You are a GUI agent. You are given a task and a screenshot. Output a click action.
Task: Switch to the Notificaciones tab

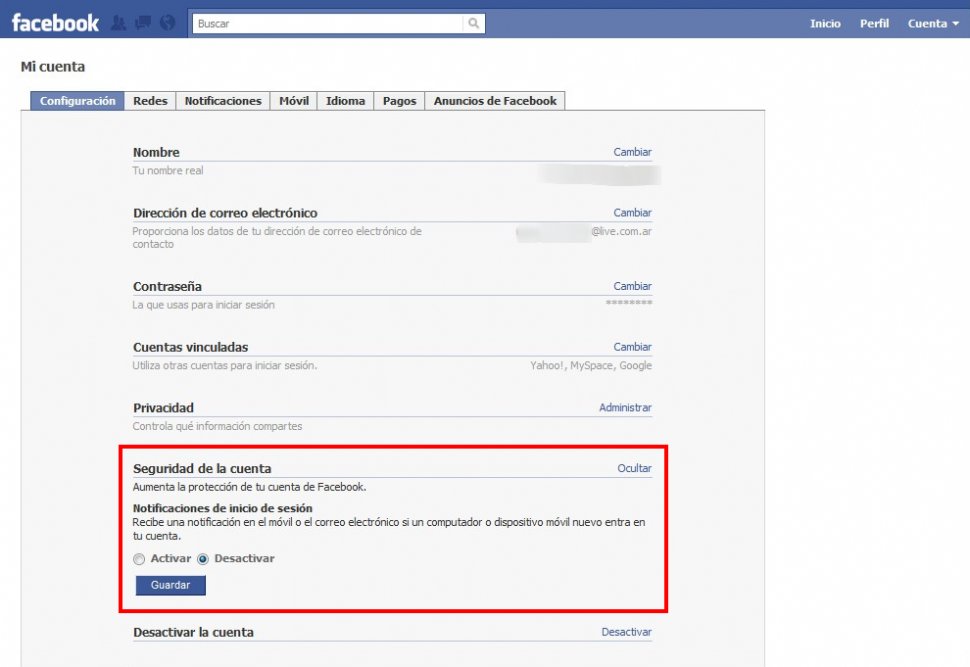click(x=223, y=101)
